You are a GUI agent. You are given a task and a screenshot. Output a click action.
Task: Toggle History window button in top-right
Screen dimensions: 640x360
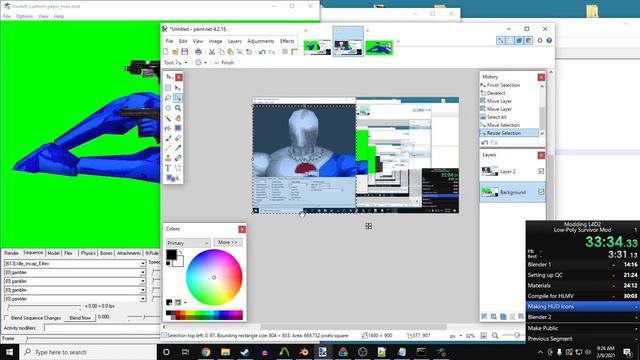click(510, 40)
